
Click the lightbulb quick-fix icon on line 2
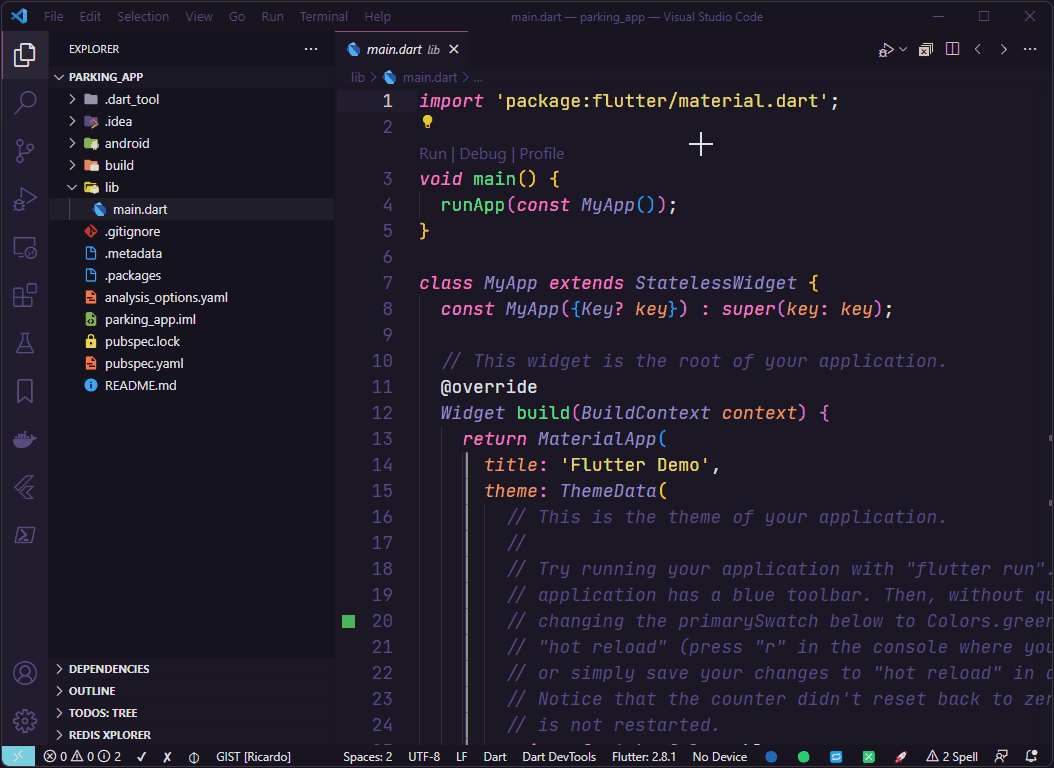(x=427, y=122)
